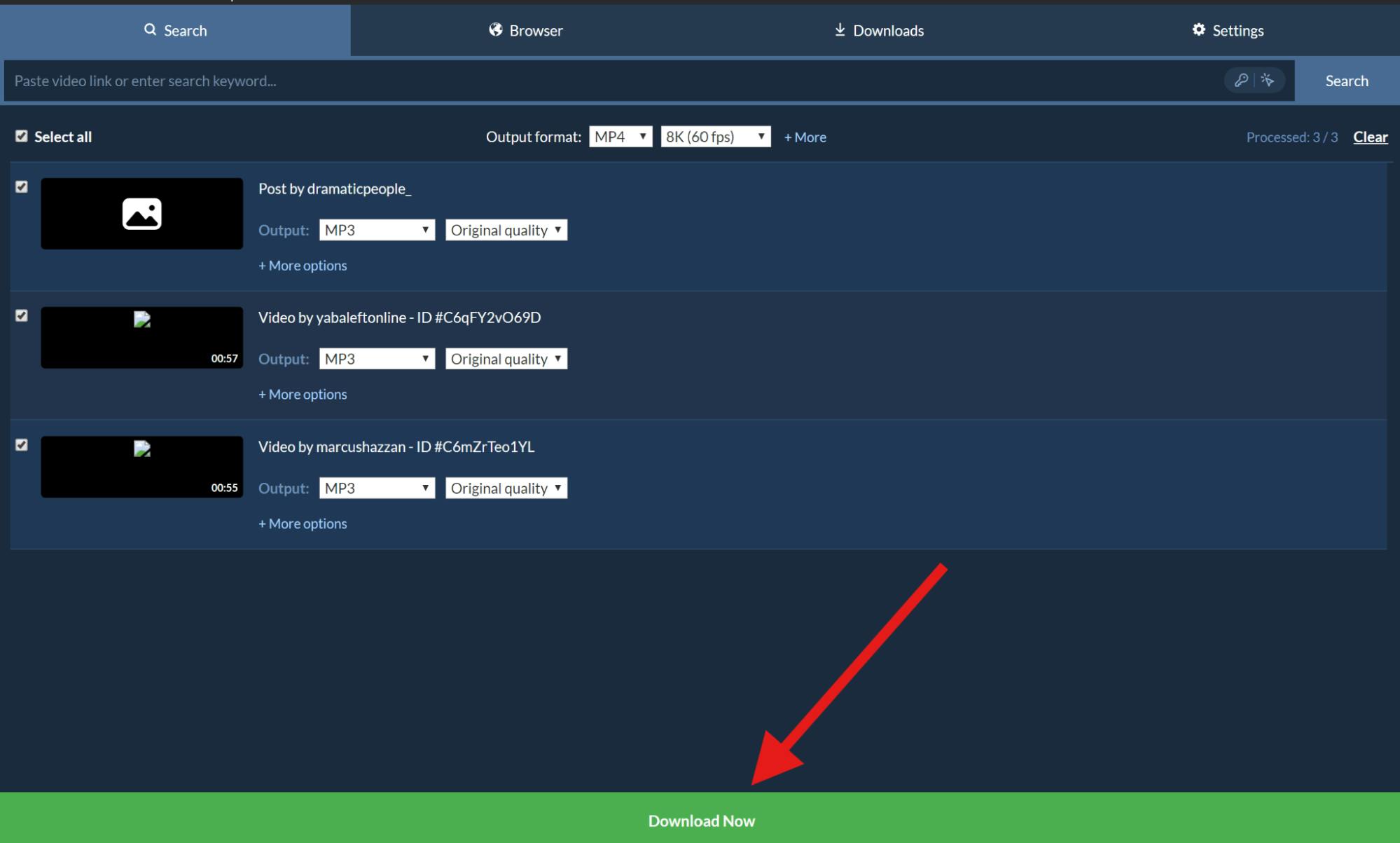The width and height of the screenshot is (1400, 843).
Task: Click Download Now button
Action: tap(700, 819)
